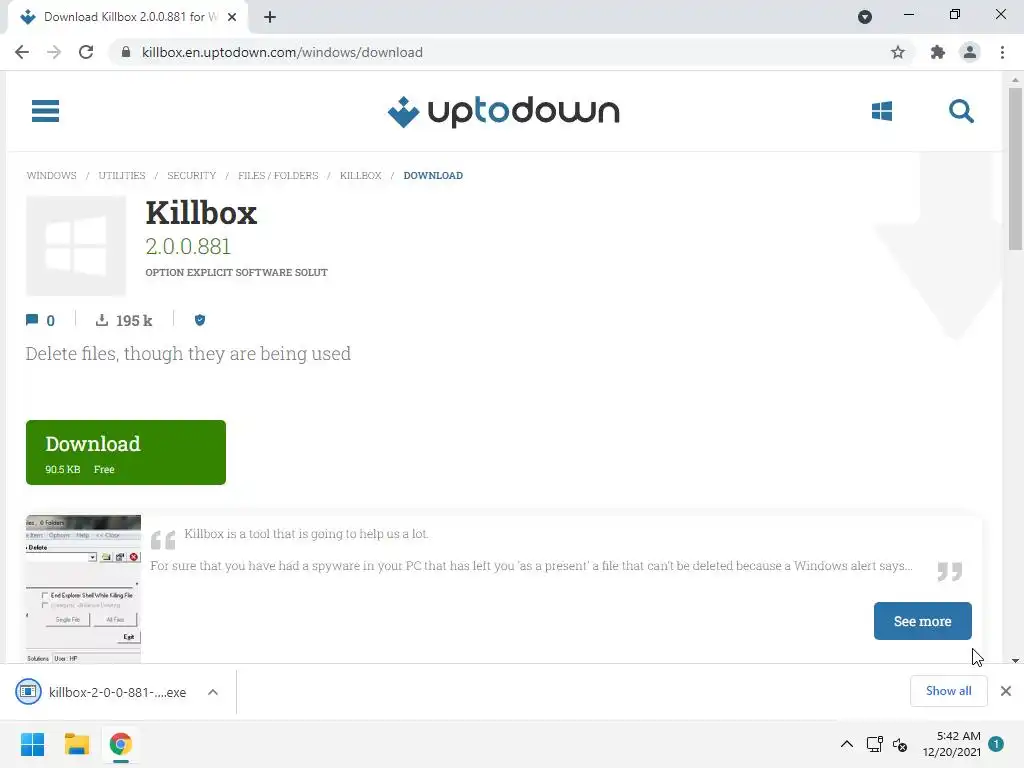Click the green Download button
This screenshot has height=768, width=1024.
(x=126, y=453)
